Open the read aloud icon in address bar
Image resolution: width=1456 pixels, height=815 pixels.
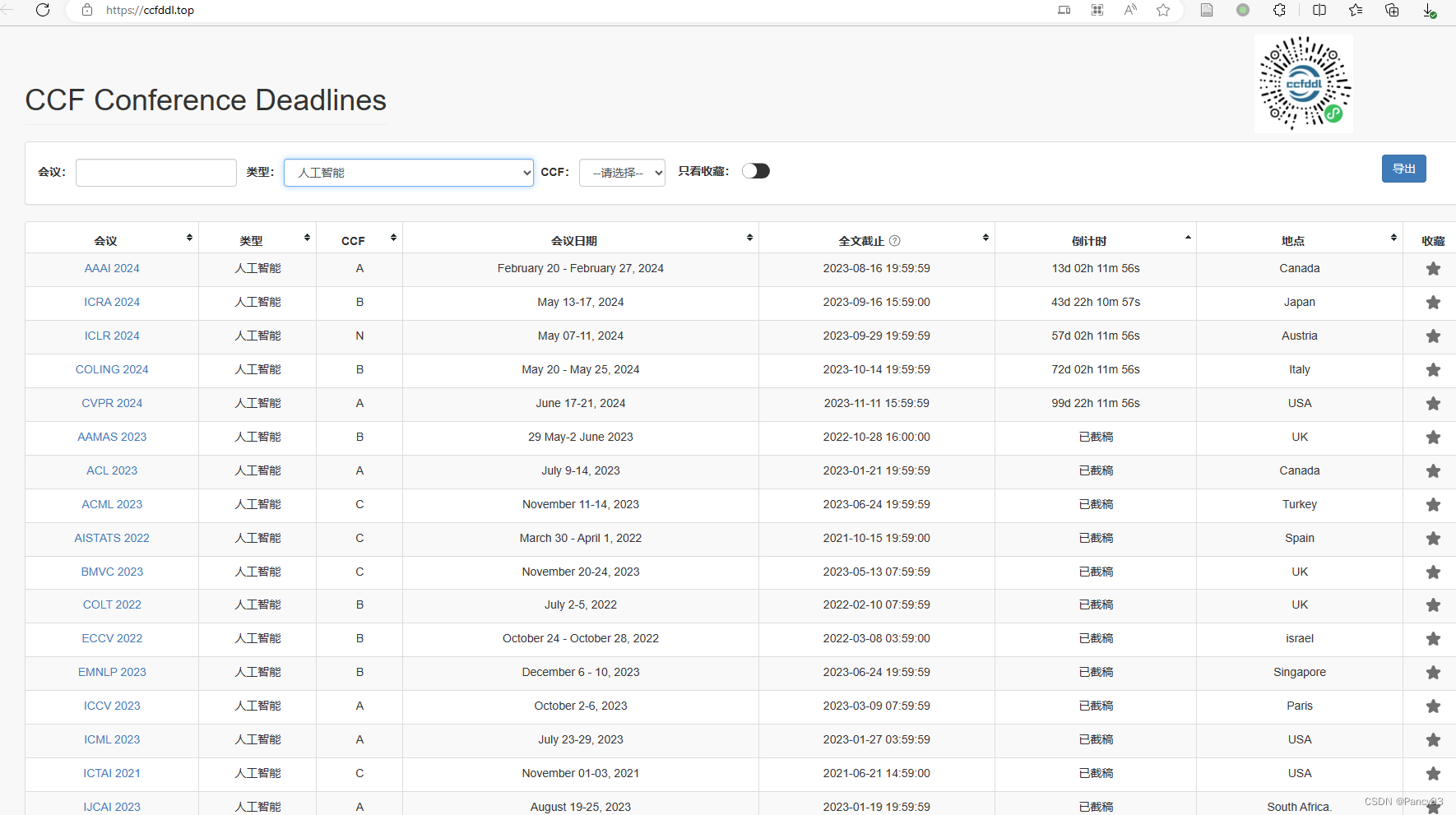1130,10
